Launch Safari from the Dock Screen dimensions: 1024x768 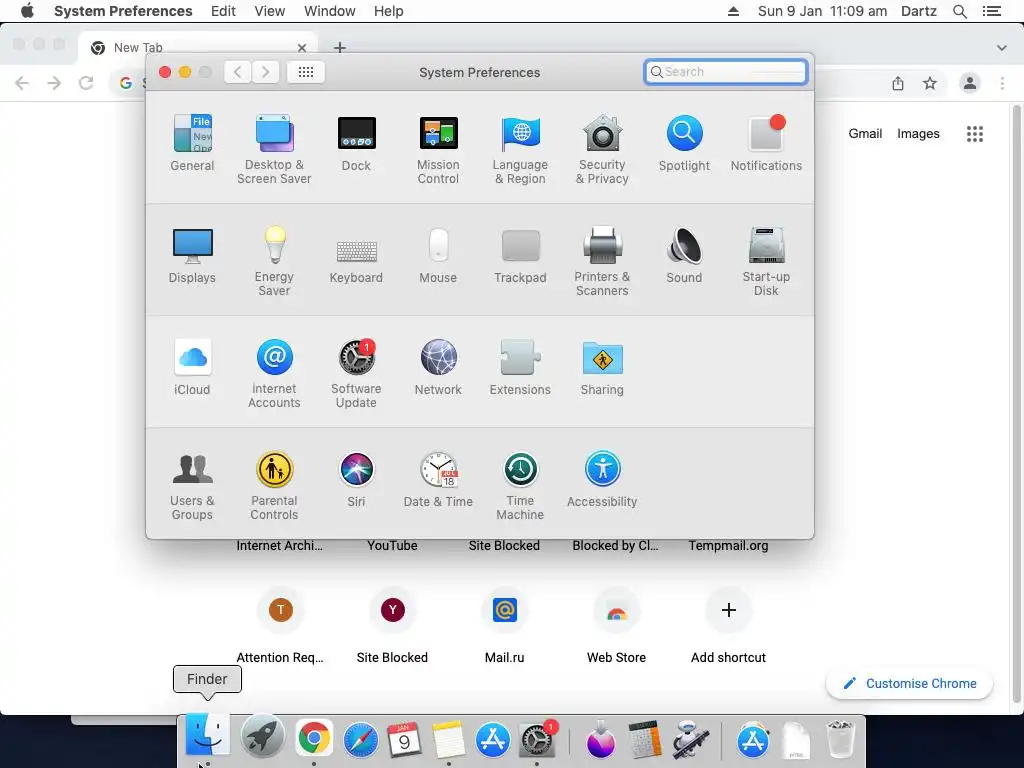[360, 739]
